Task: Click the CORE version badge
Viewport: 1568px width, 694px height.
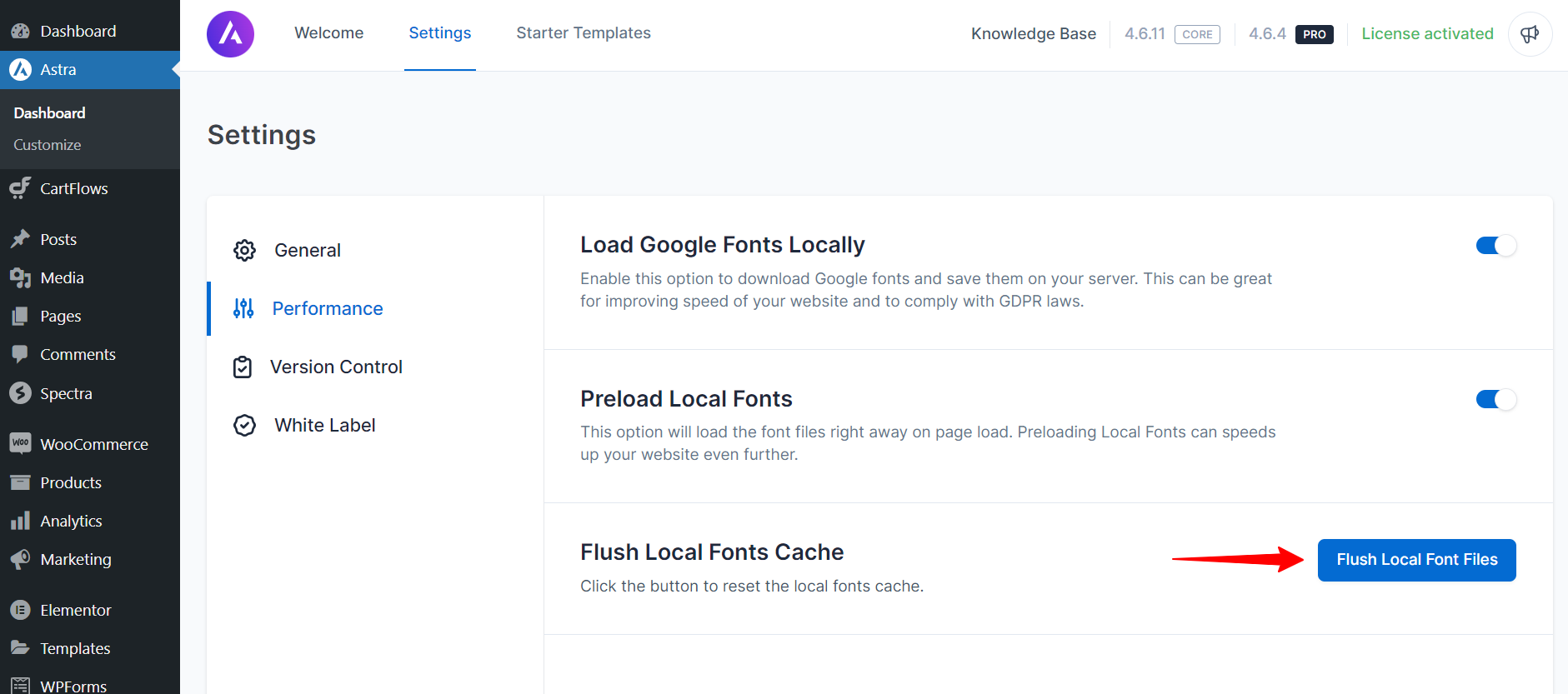Action: [1197, 34]
